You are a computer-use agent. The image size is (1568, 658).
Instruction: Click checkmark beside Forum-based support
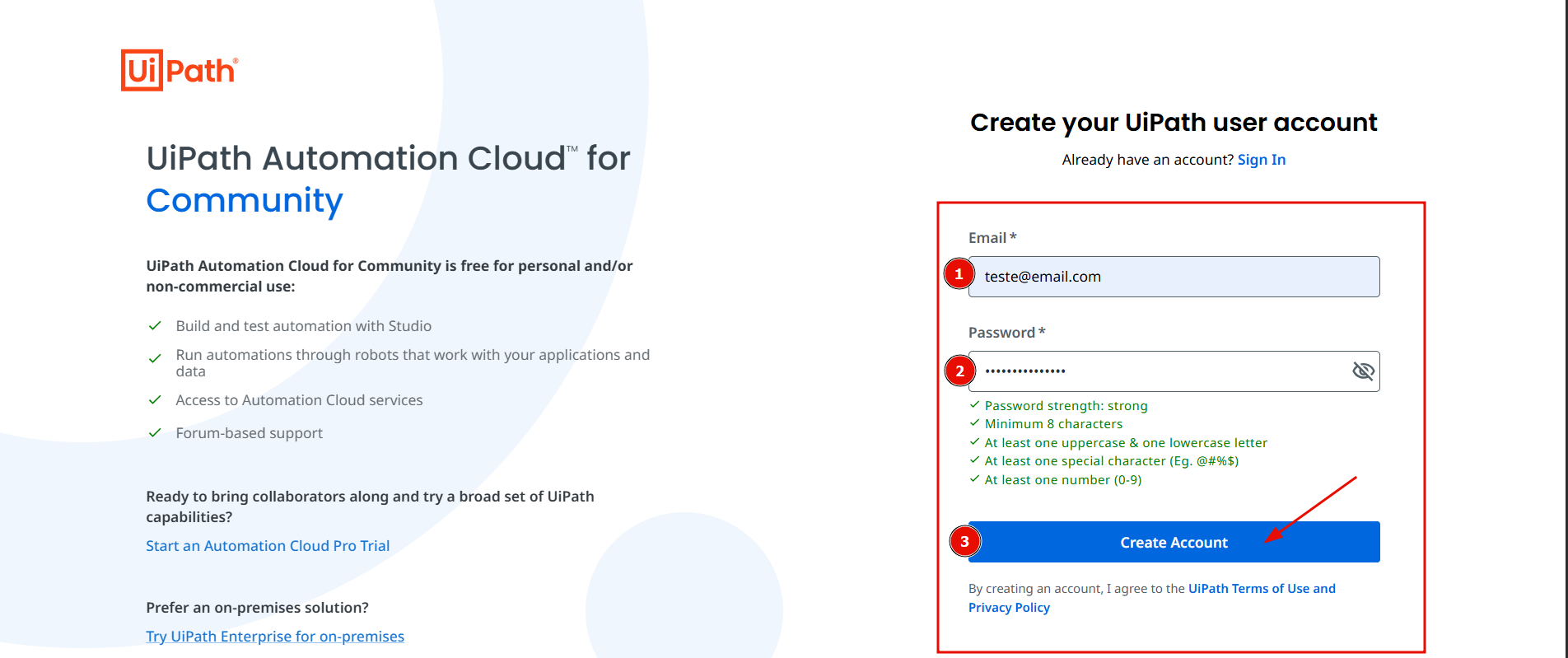(154, 432)
